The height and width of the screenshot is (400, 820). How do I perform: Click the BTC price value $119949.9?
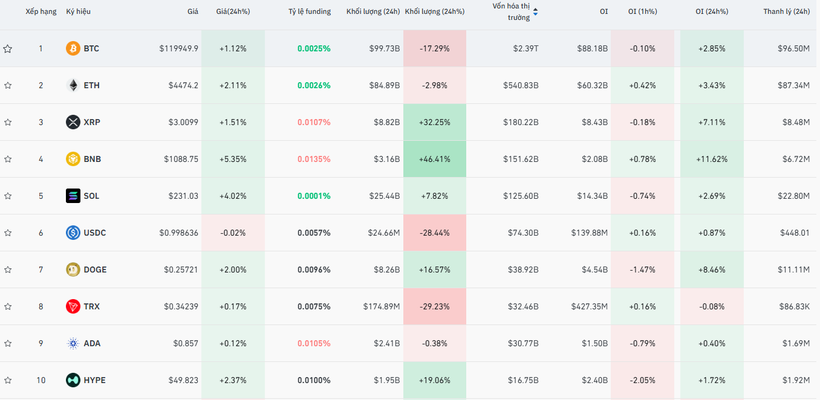coord(178,48)
